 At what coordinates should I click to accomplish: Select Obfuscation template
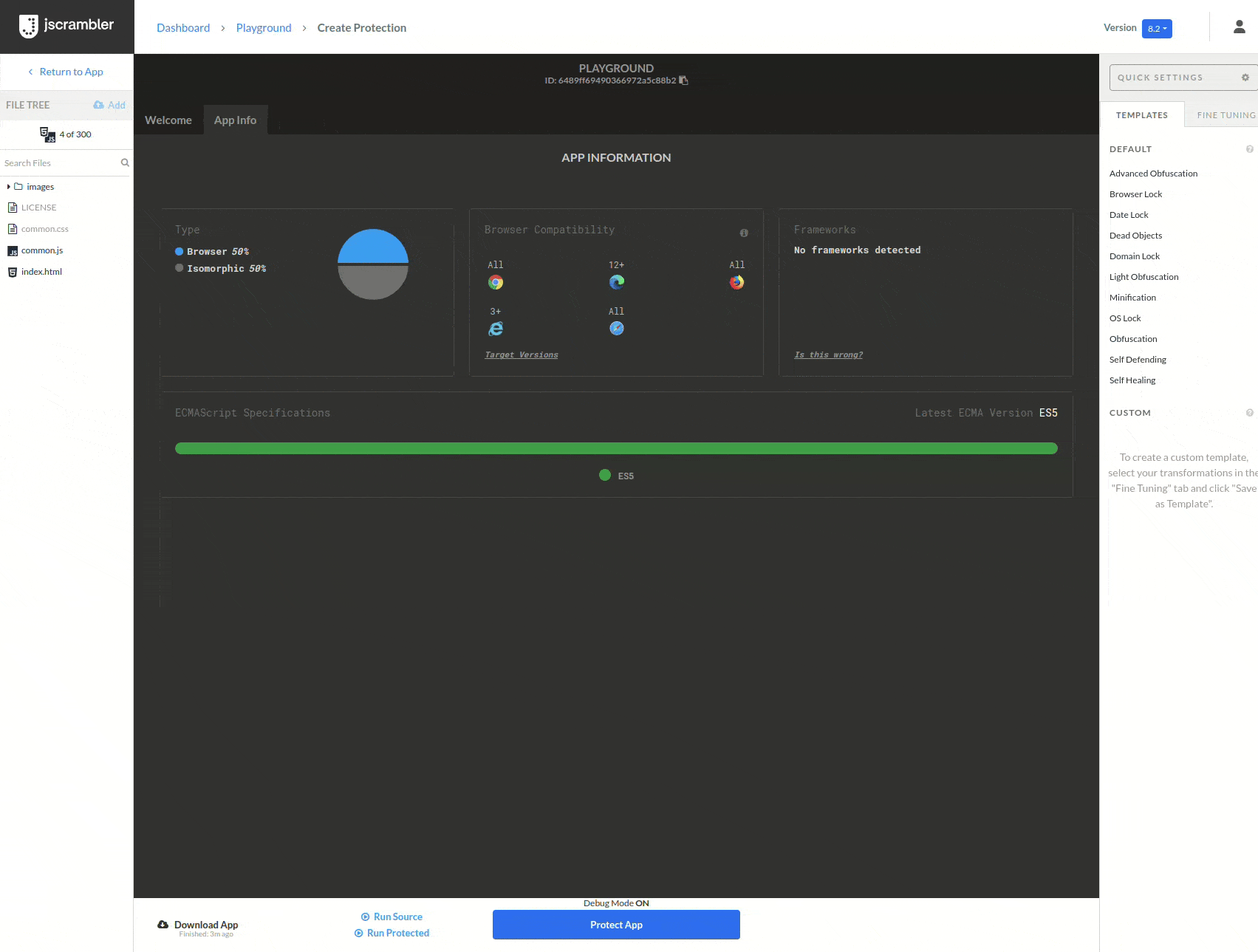pyautogui.click(x=1133, y=339)
